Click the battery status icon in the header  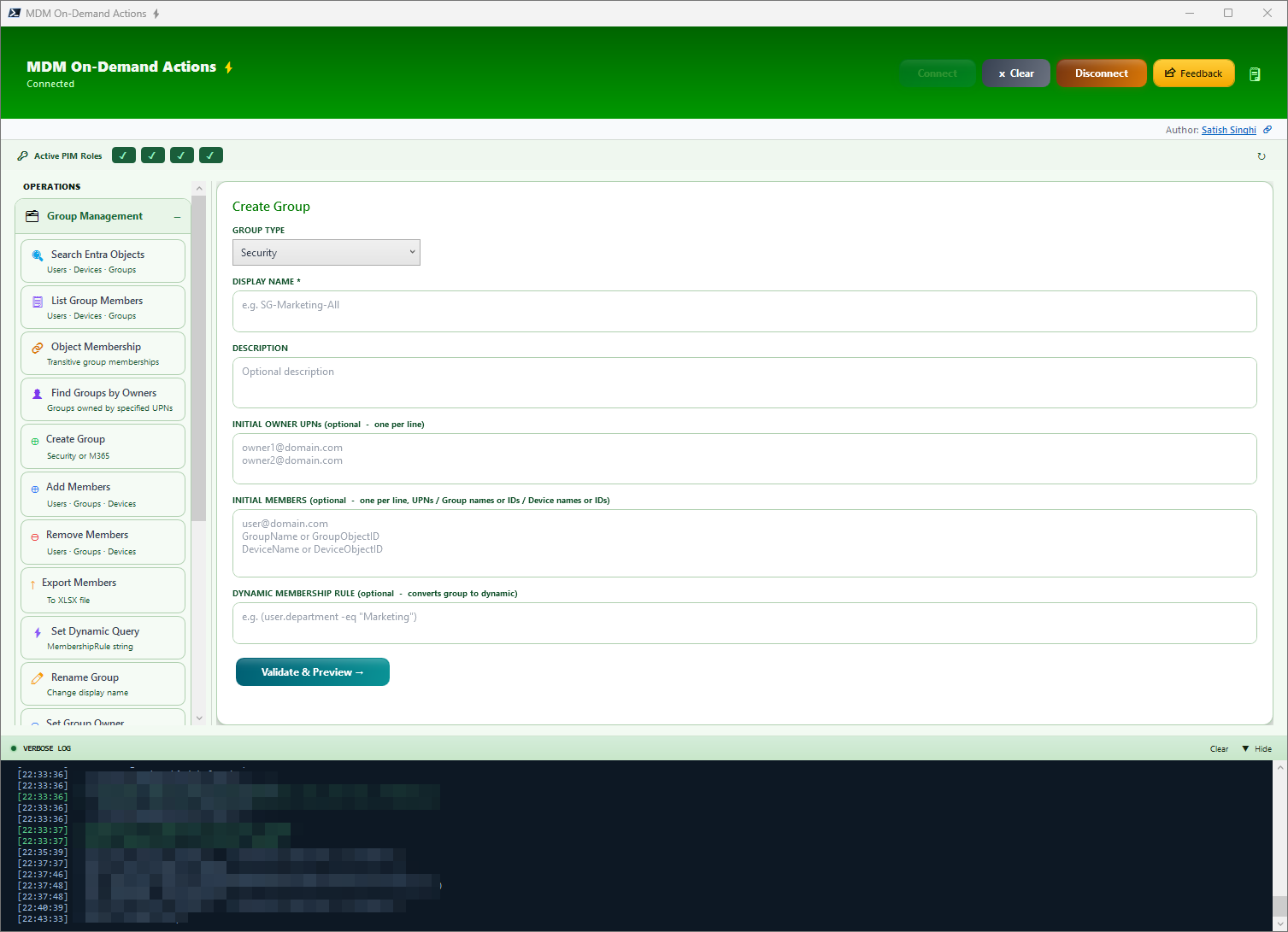pos(1255,73)
